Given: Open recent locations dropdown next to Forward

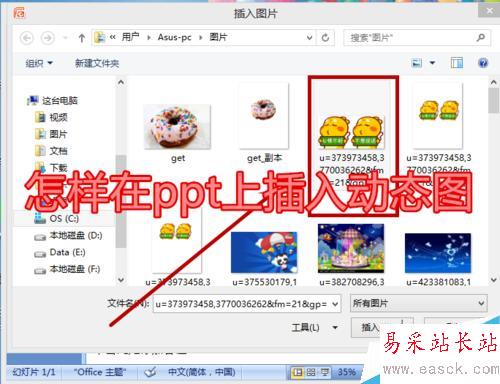Looking at the screenshot, I should click(x=66, y=38).
